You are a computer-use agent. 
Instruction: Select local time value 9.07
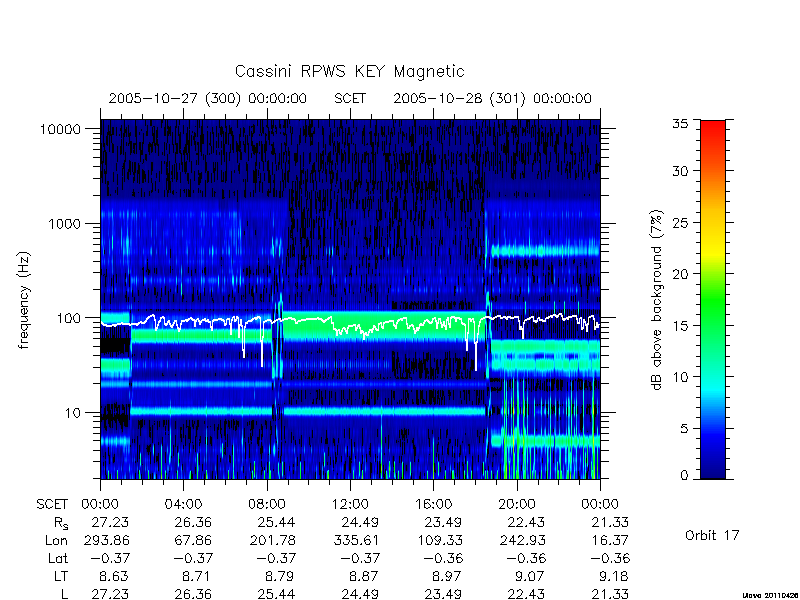pyautogui.click(x=530, y=577)
